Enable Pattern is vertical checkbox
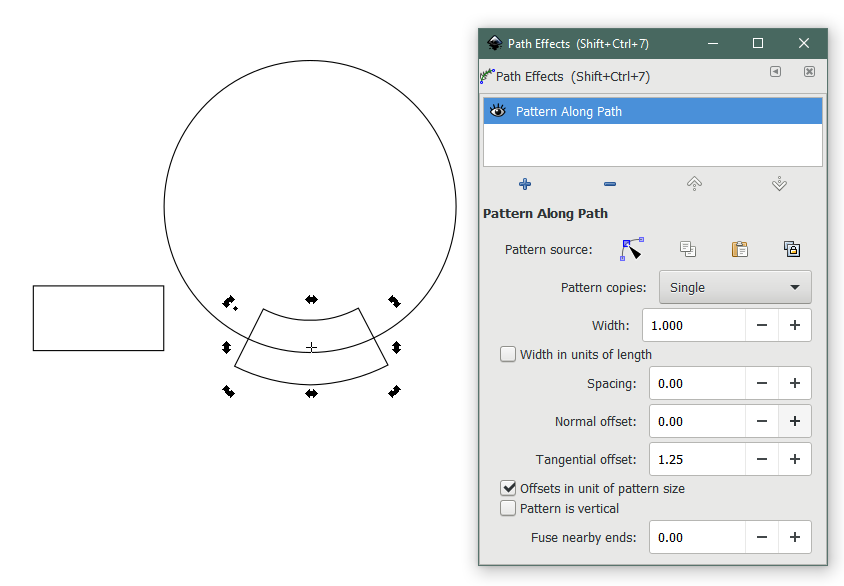The height and width of the screenshot is (586, 844). 509,508
